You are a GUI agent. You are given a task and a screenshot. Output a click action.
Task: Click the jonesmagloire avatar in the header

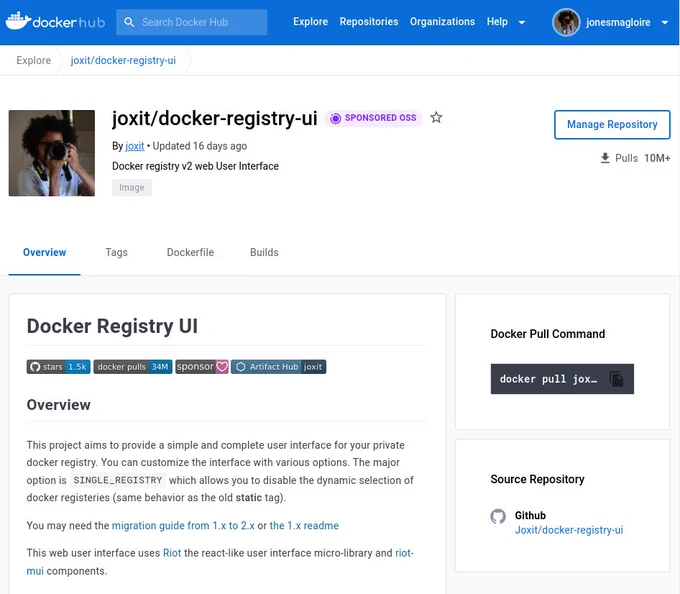(566, 22)
